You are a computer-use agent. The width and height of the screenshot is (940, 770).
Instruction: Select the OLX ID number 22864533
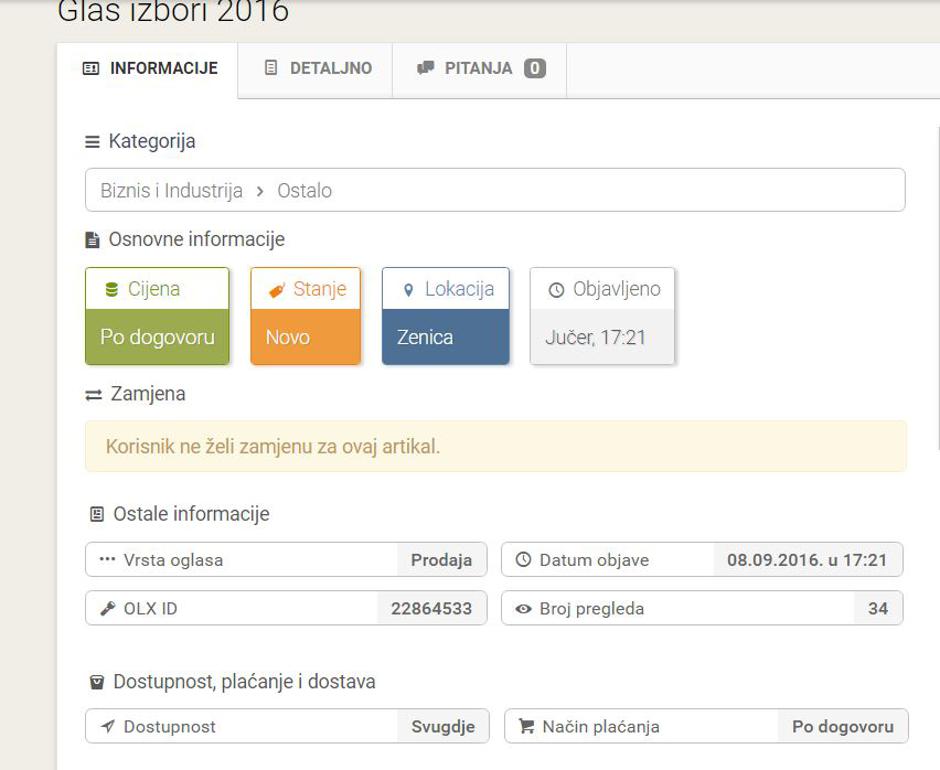point(431,608)
